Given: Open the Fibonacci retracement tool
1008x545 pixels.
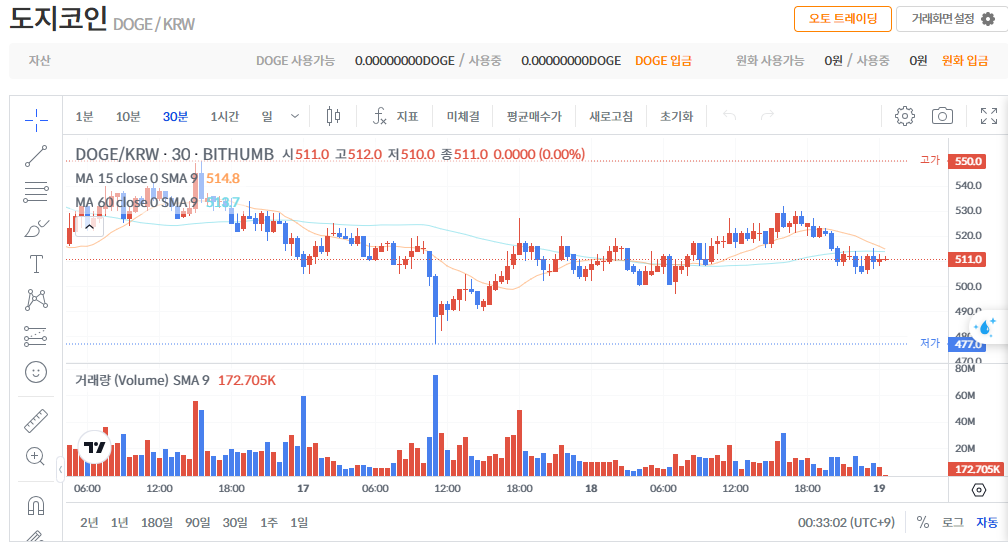Looking at the screenshot, I should coord(36,192).
